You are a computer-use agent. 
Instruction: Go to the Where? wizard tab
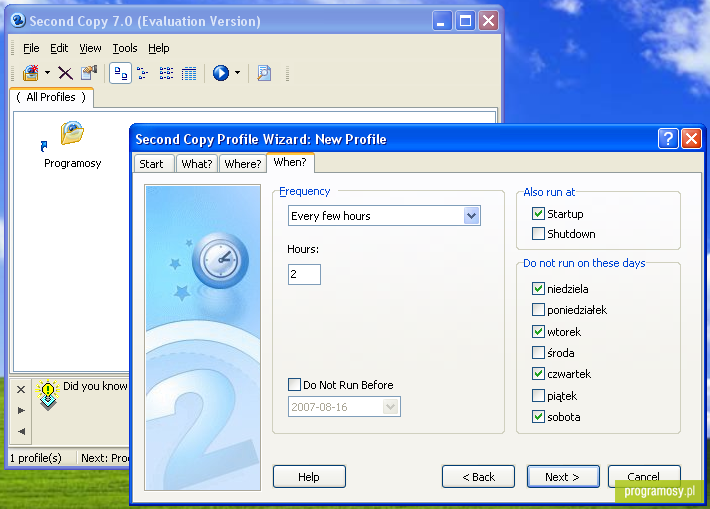(x=243, y=164)
